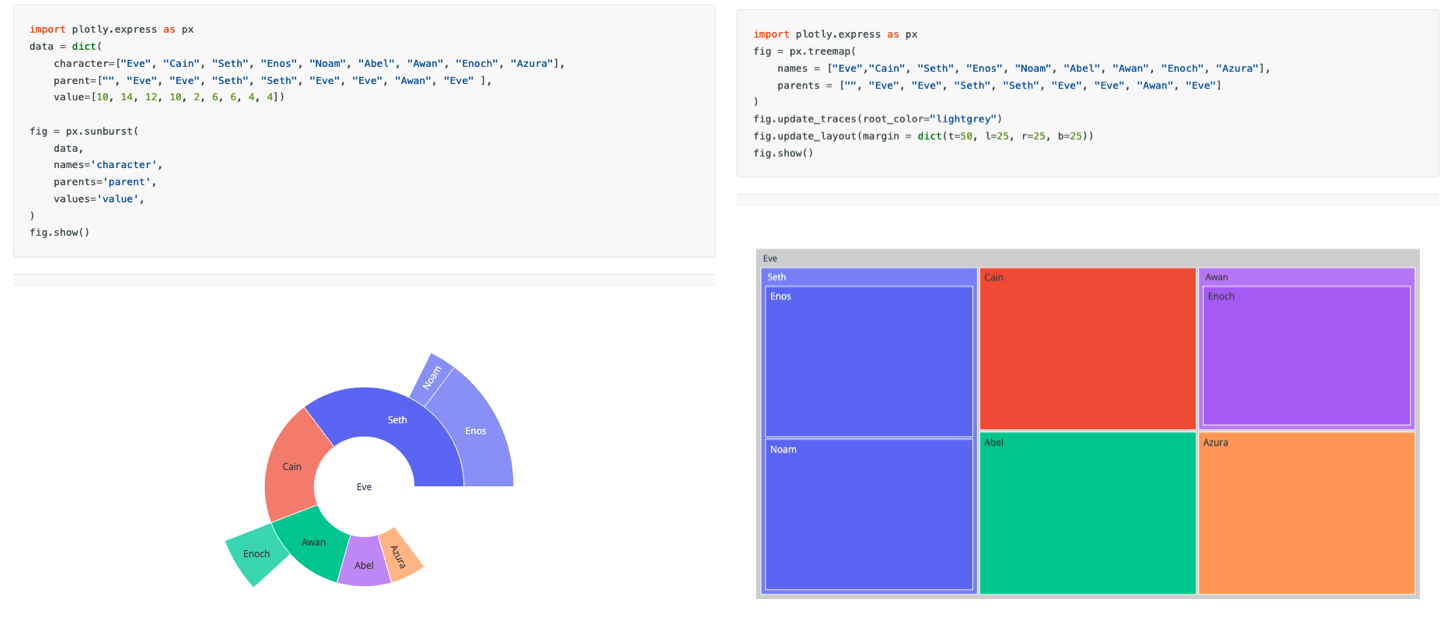Screen dimensions: 1449x617
Task: Select the purple Enoch treemap tile
Action: tap(1306, 357)
